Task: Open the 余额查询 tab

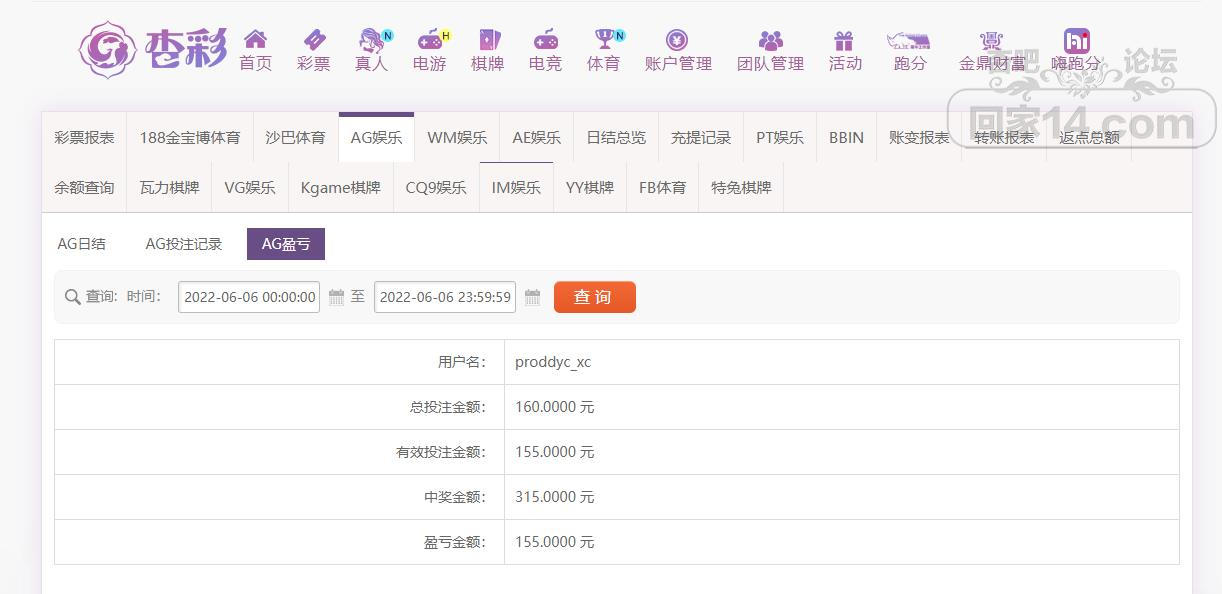Action: pos(84,188)
